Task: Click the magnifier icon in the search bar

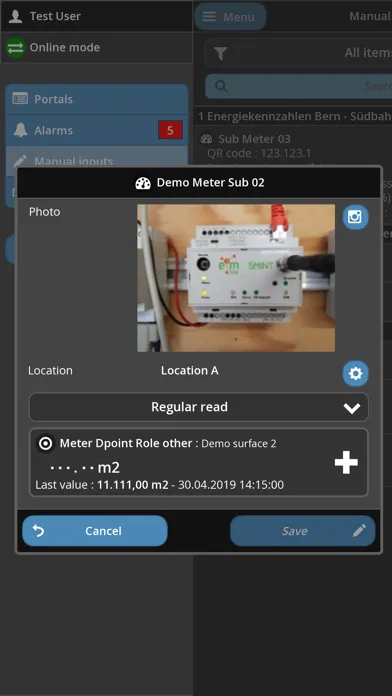Action: tap(221, 86)
